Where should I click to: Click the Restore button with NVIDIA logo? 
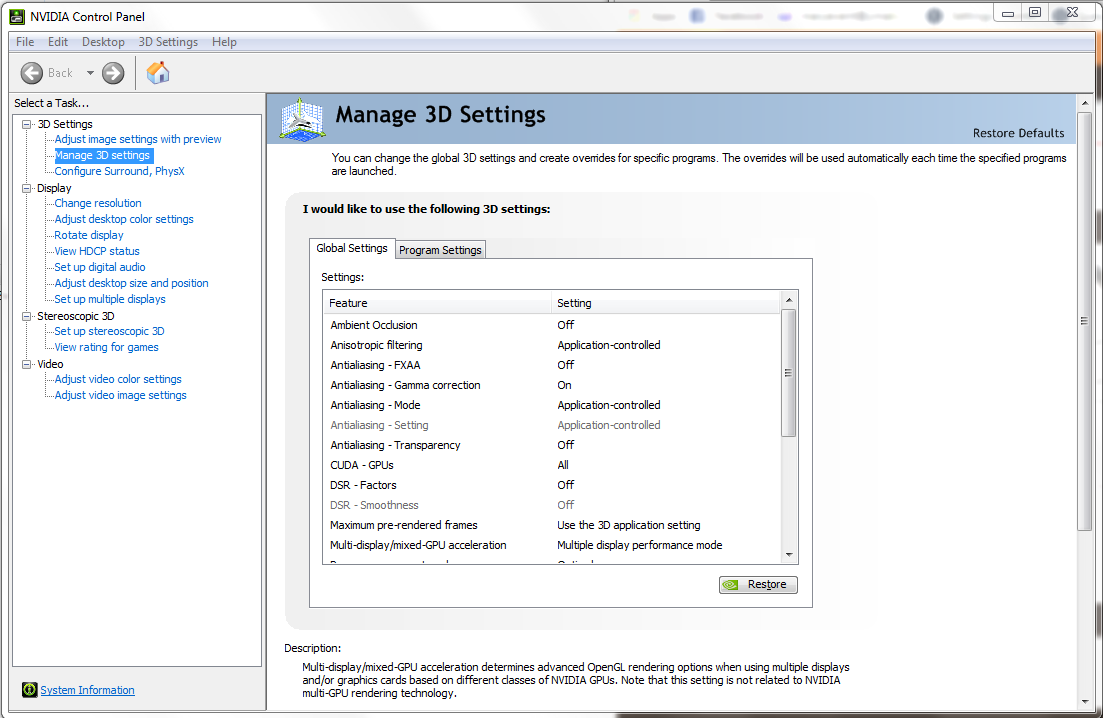[x=758, y=585]
